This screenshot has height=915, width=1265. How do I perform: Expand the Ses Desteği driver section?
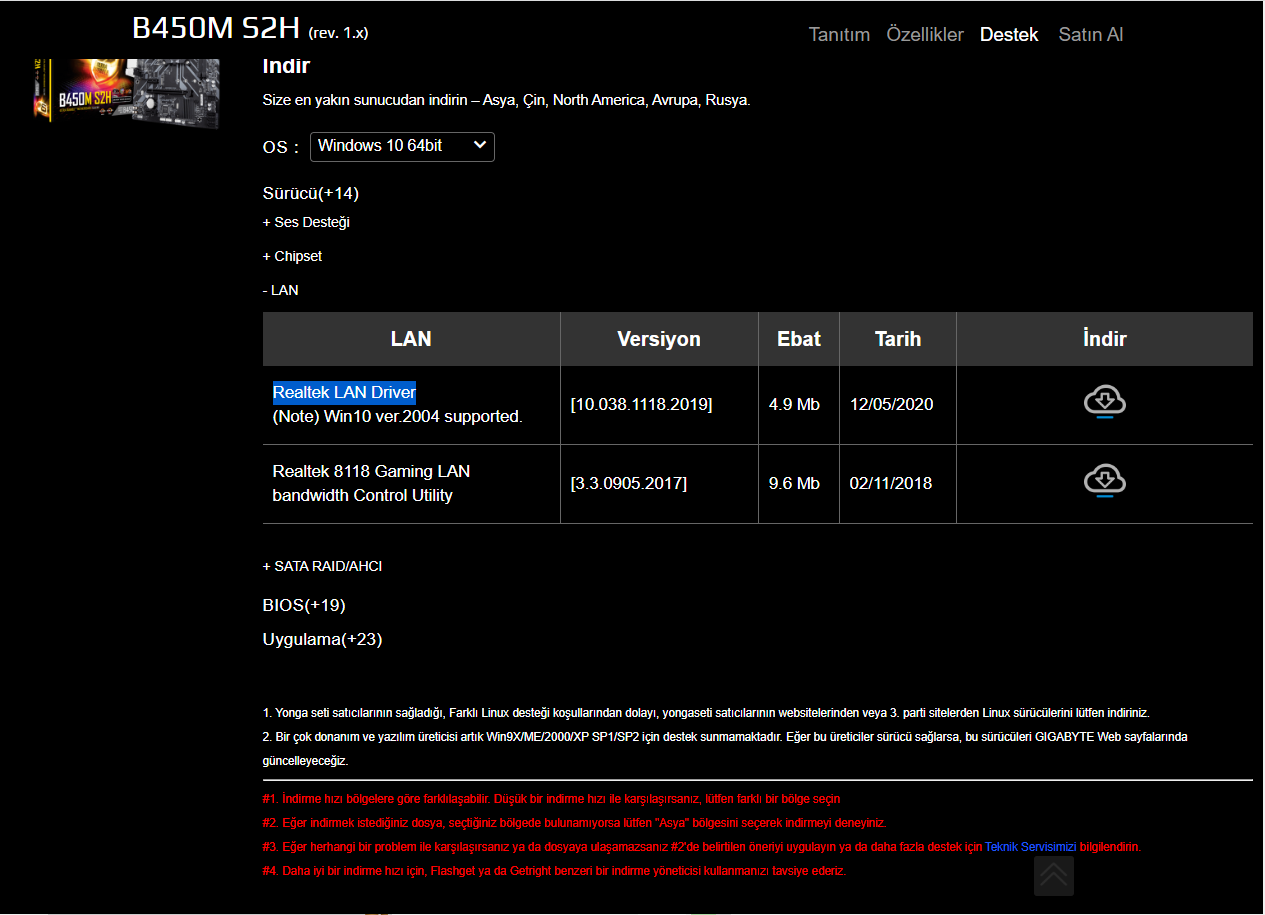pos(306,222)
